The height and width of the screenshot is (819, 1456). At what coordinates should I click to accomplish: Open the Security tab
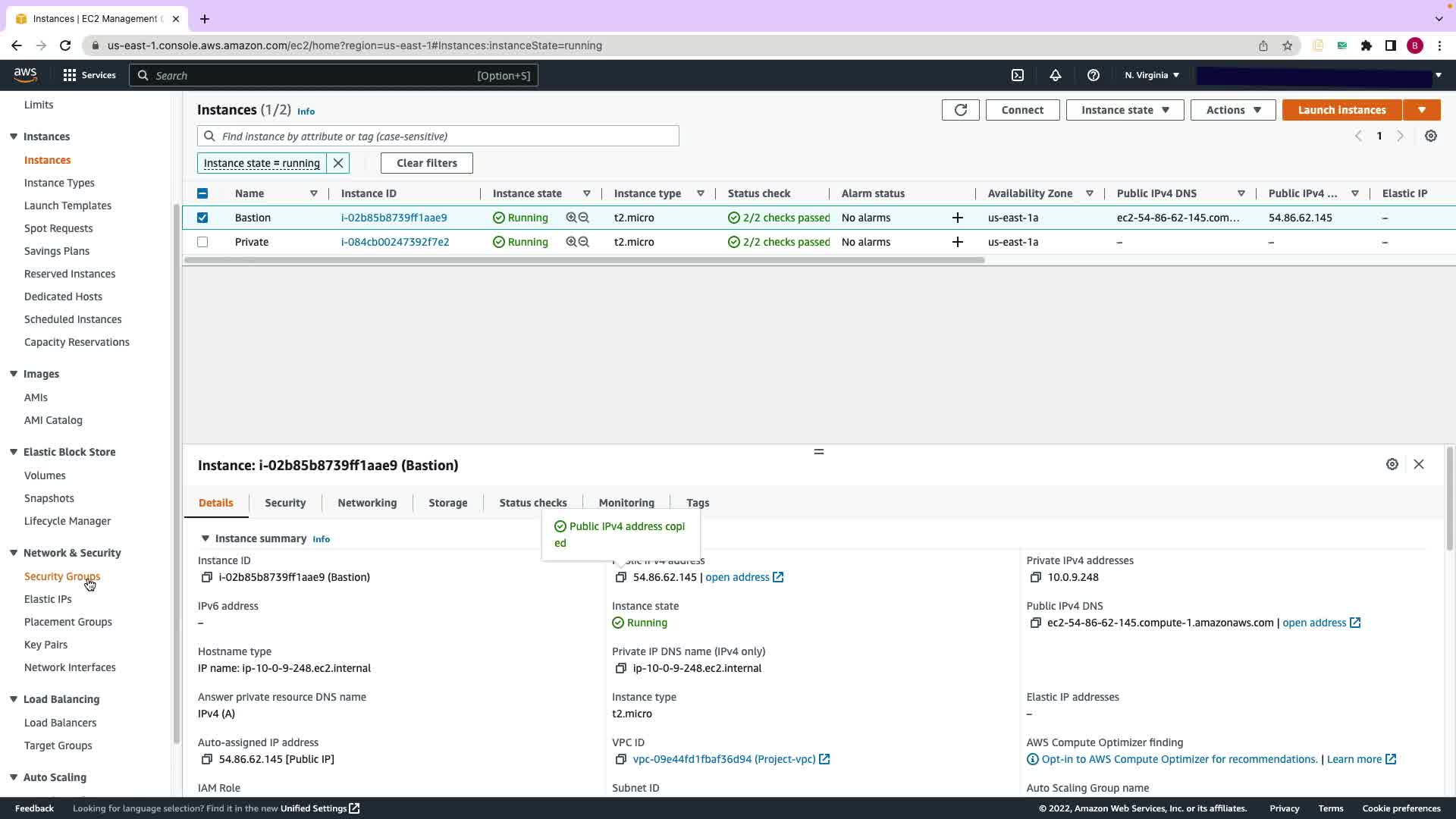(285, 503)
